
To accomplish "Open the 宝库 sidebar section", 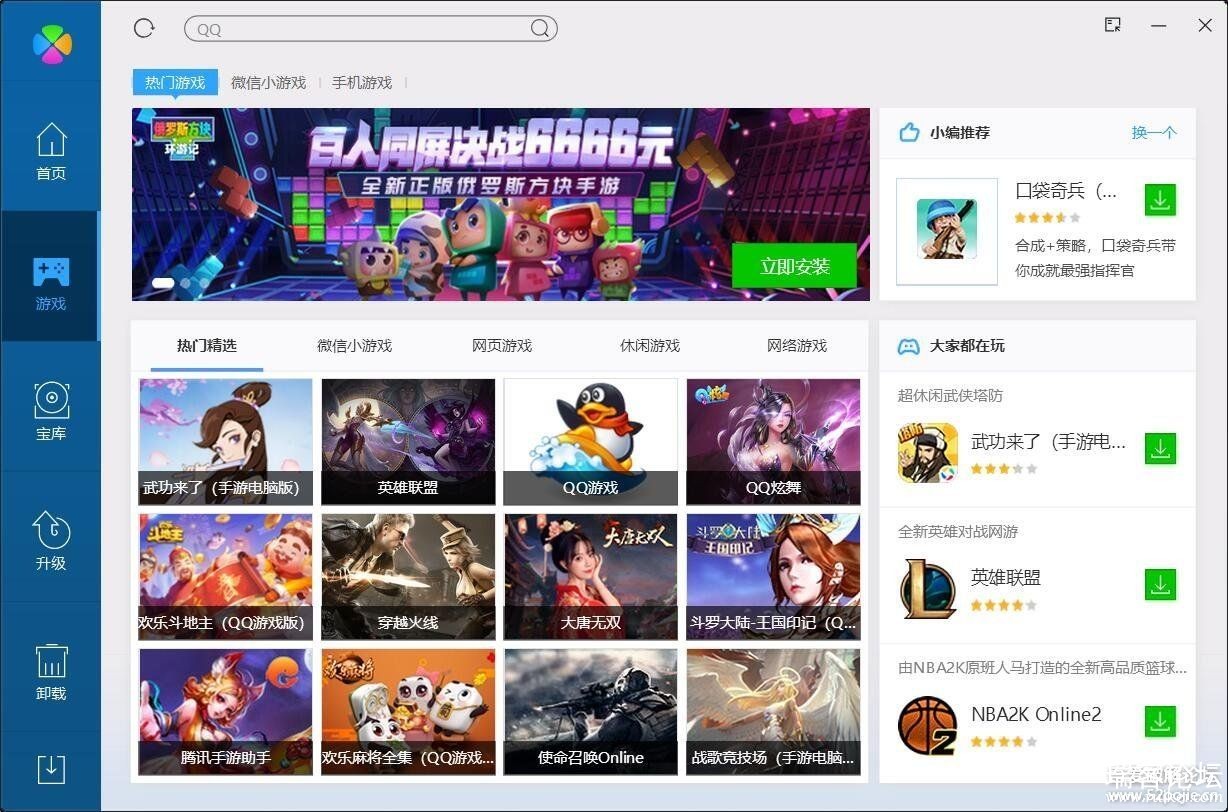I will (x=51, y=411).
